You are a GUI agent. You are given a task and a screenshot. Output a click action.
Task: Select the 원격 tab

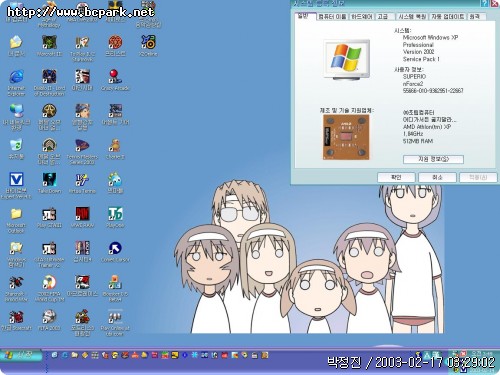click(x=475, y=17)
